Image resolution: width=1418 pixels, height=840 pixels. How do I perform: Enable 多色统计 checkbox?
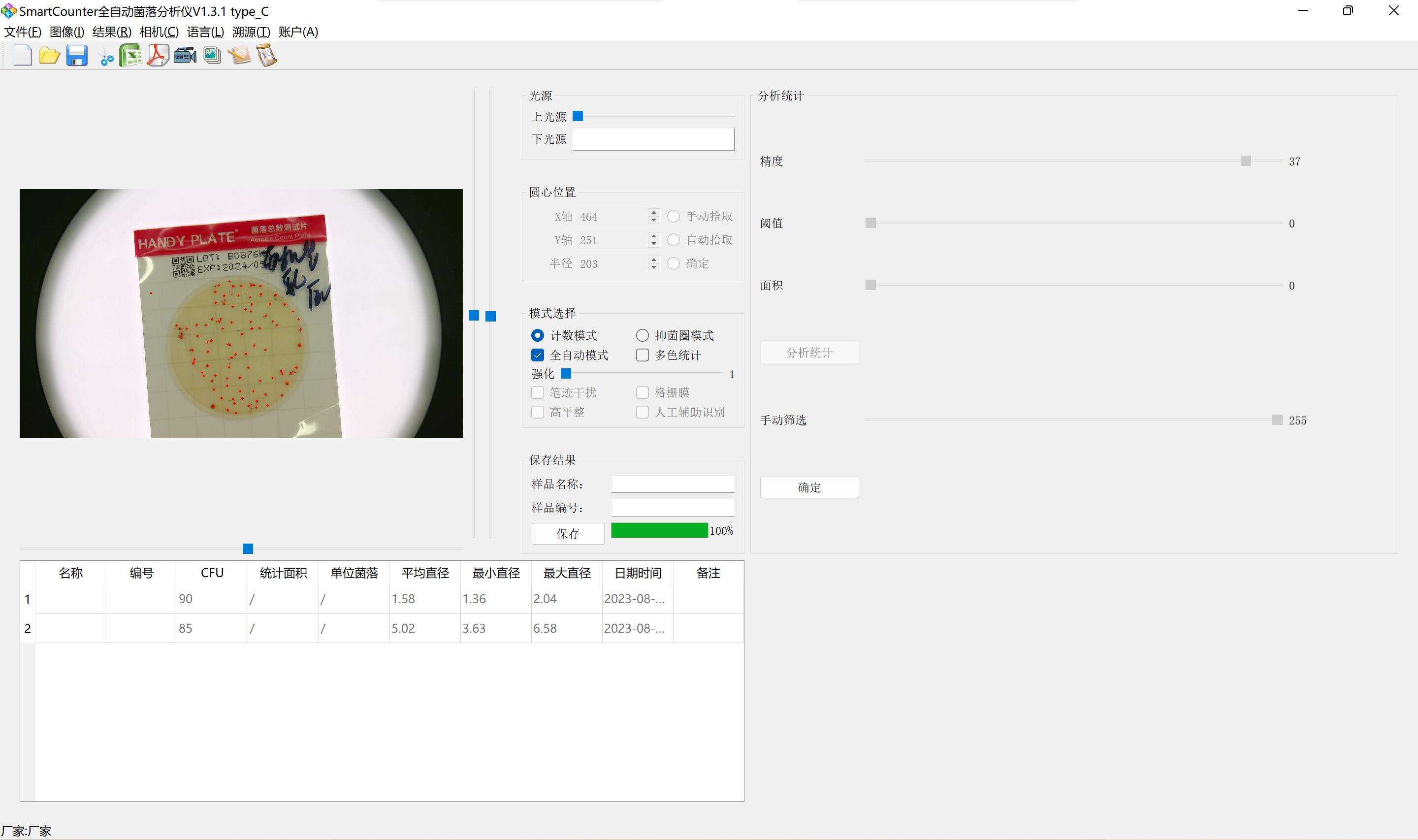642,355
